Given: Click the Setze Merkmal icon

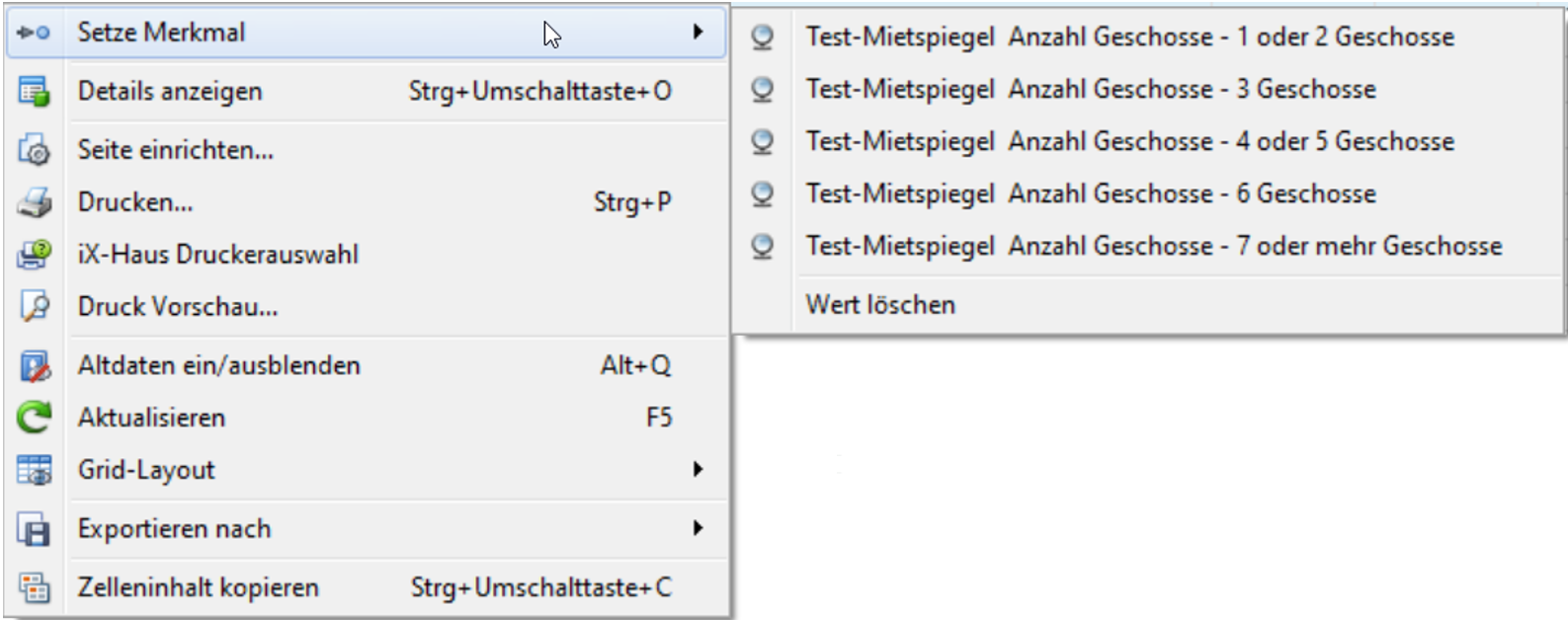Looking at the screenshot, I should coord(34,33).
